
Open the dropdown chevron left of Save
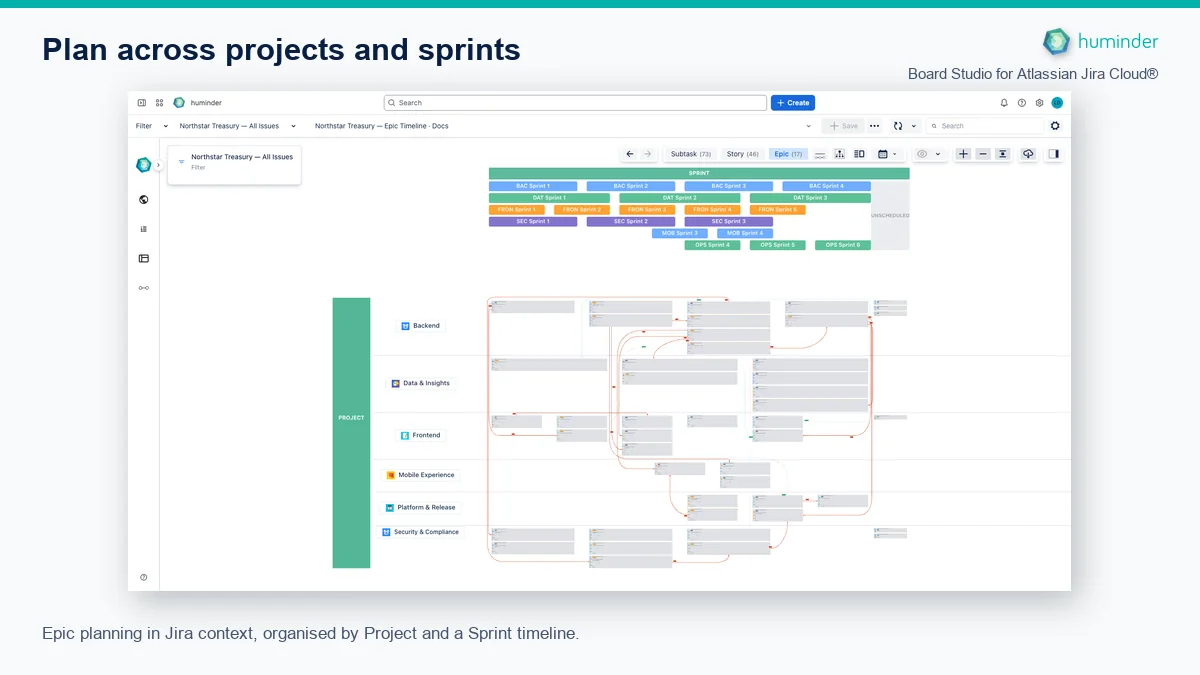click(809, 126)
